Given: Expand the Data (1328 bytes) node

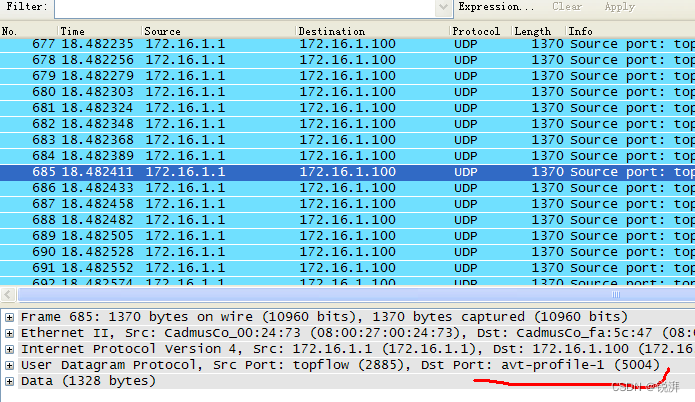Looking at the screenshot, I should click(x=9, y=381).
